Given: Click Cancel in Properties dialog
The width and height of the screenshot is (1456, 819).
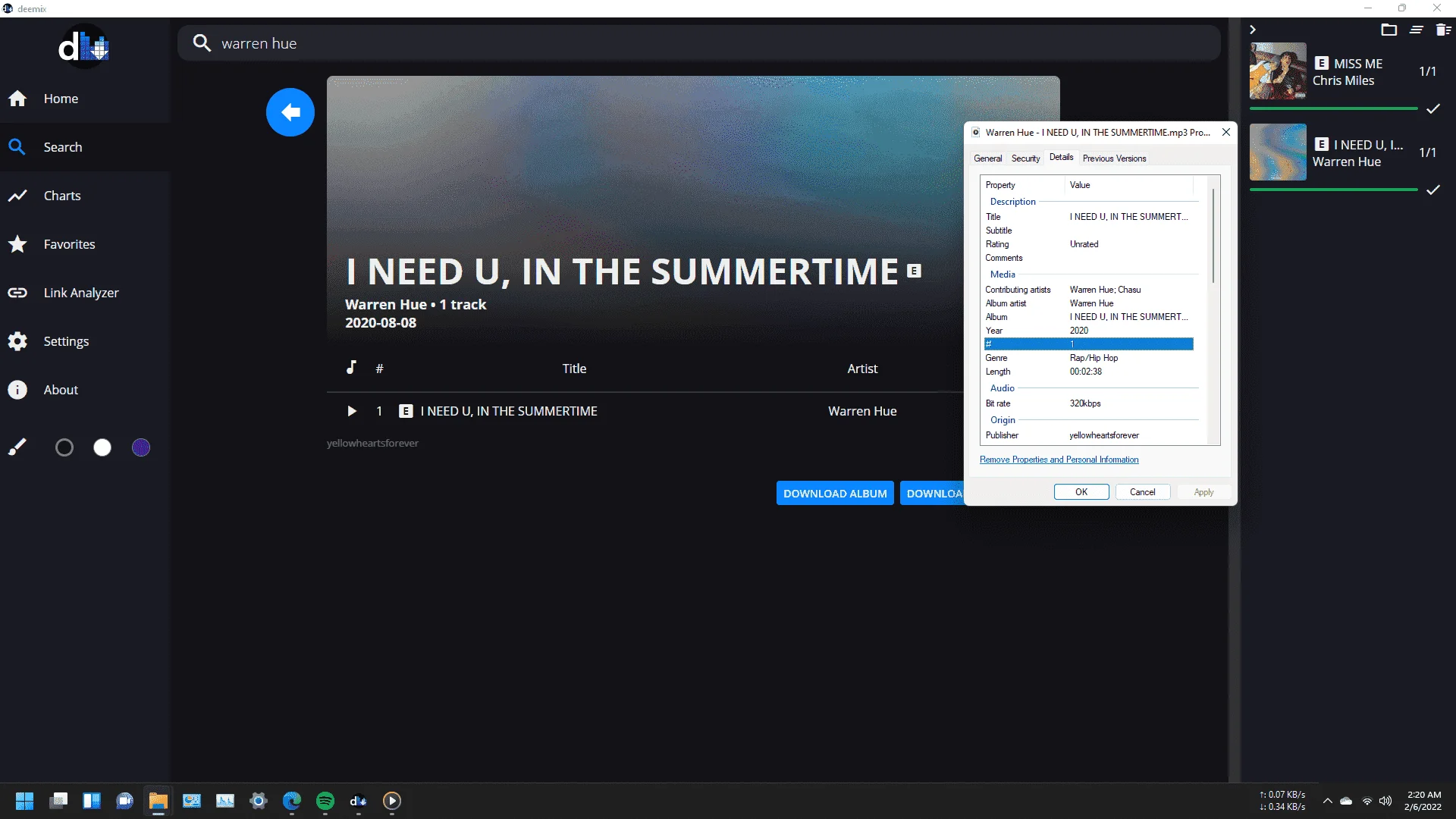Looking at the screenshot, I should [x=1142, y=492].
